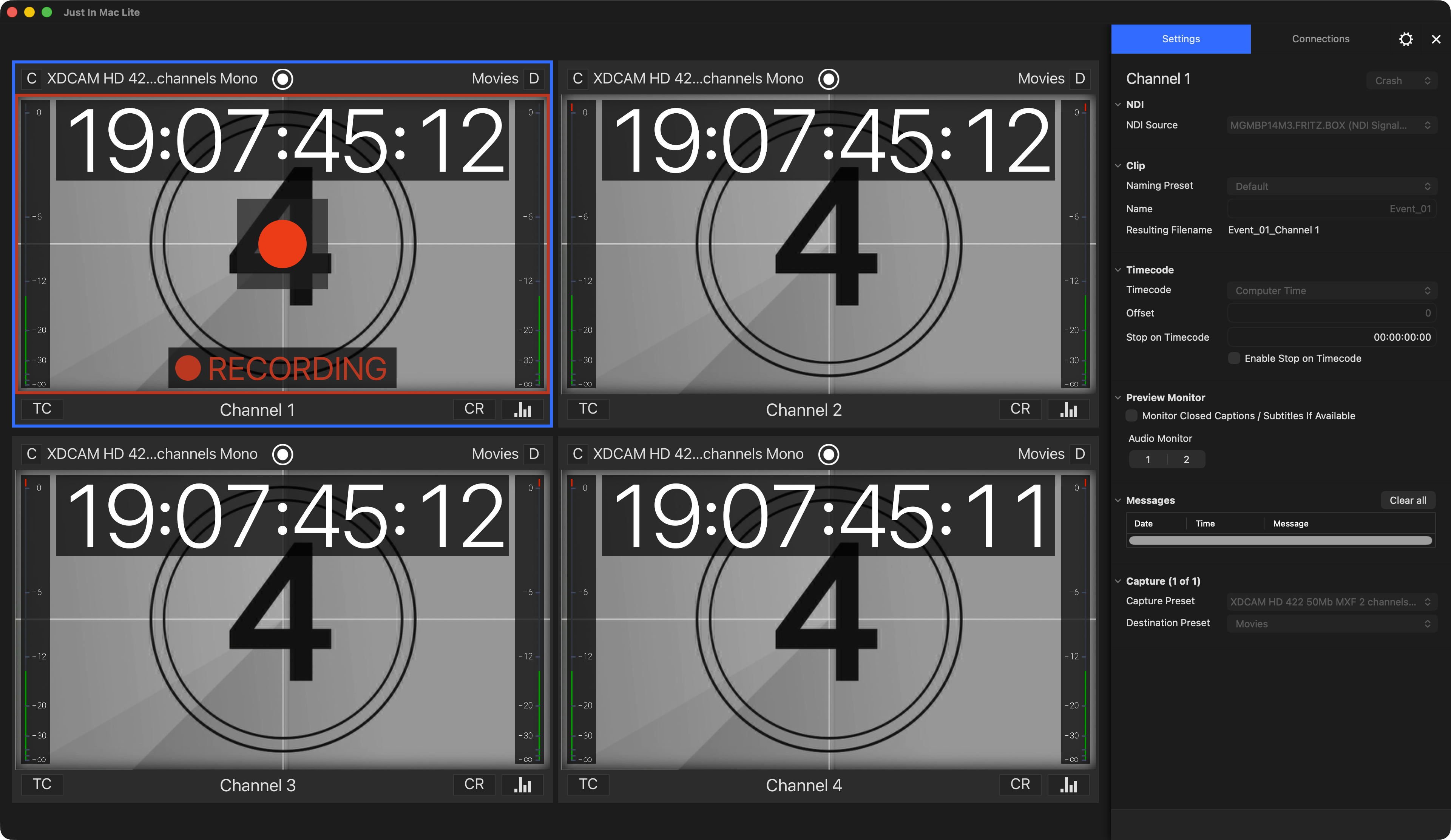Image resolution: width=1451 pixels, height=840 pixels.
Task: Check Monitor Closed Captions / Subtitles option
Action: [x=1131, y=416]
